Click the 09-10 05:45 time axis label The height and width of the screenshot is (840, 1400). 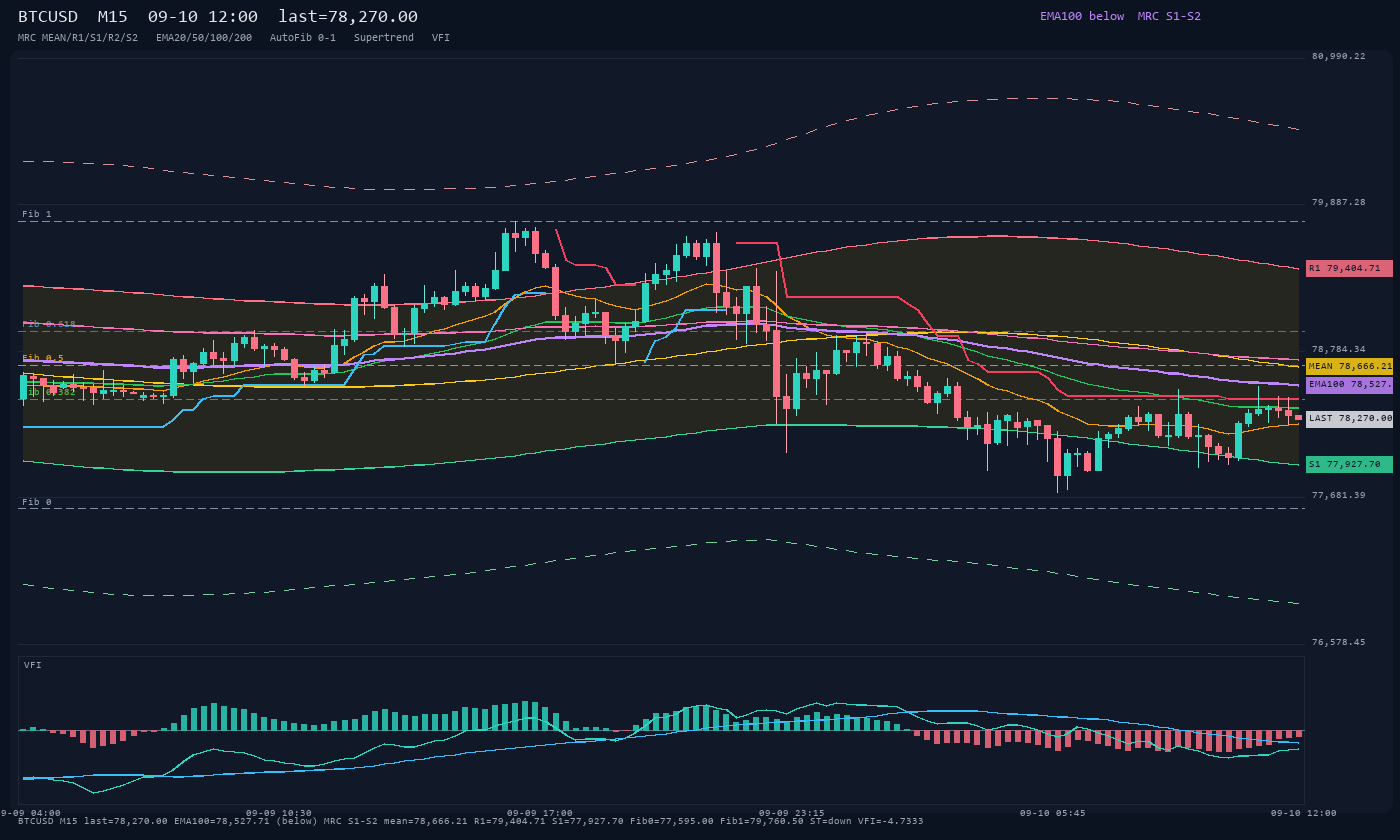pos(1052,813)
